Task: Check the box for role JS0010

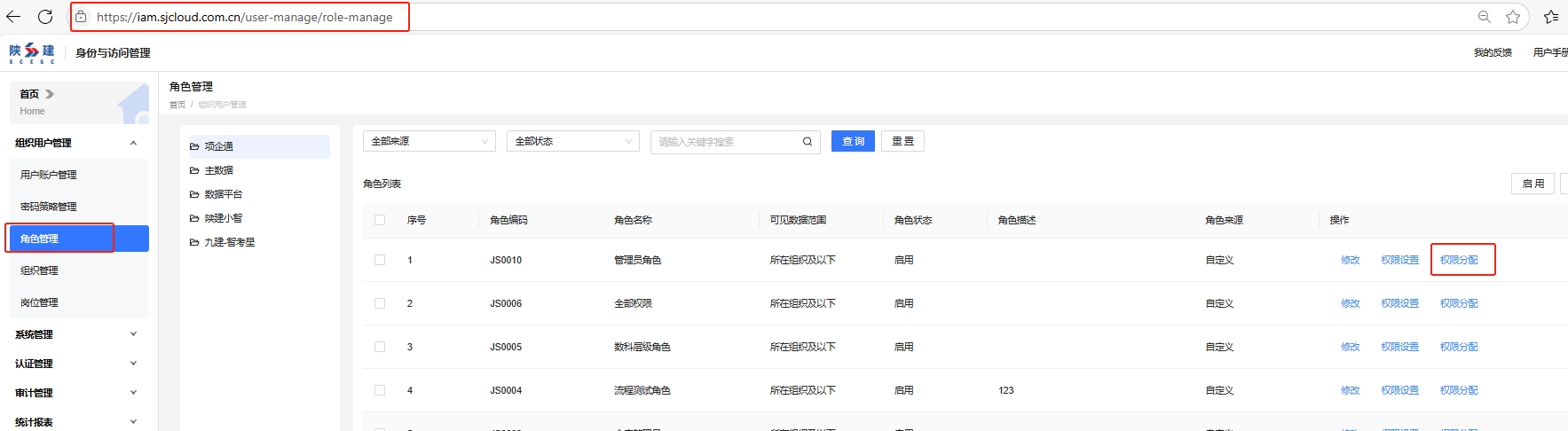Action: click(380, 260)
